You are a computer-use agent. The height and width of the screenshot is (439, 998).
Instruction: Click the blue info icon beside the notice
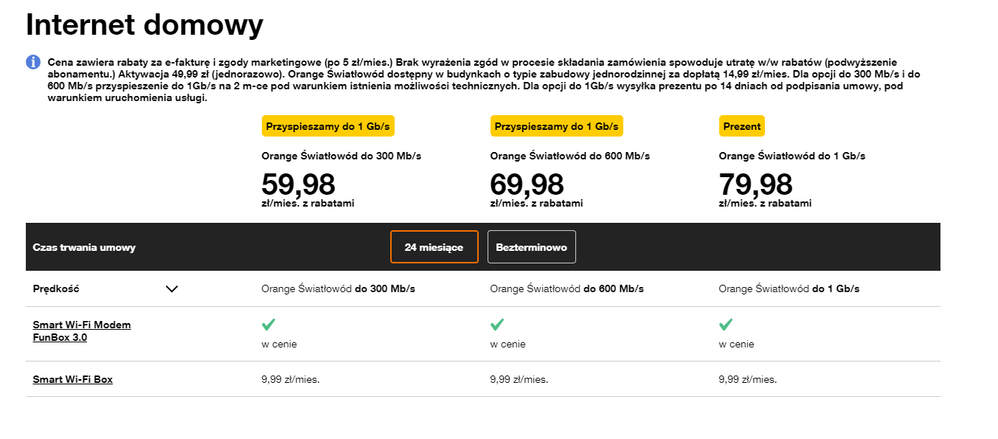tap(33, 62)
